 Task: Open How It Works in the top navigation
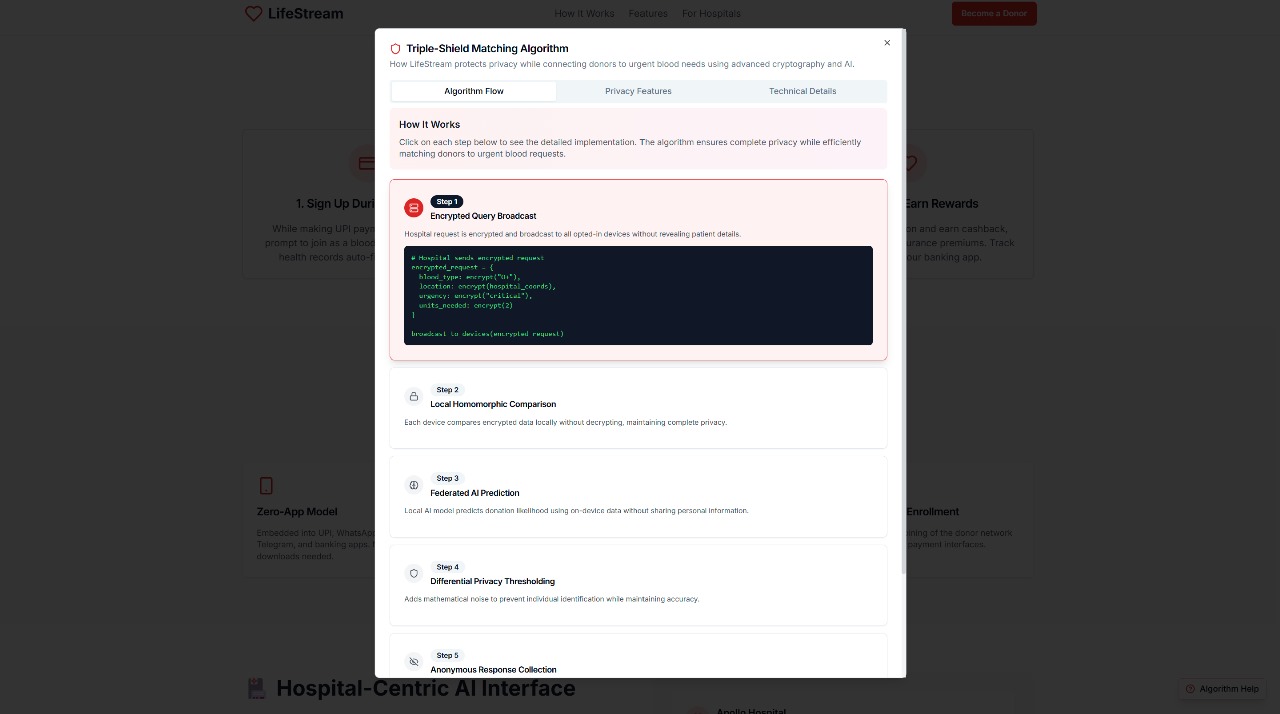click(584, 14)
